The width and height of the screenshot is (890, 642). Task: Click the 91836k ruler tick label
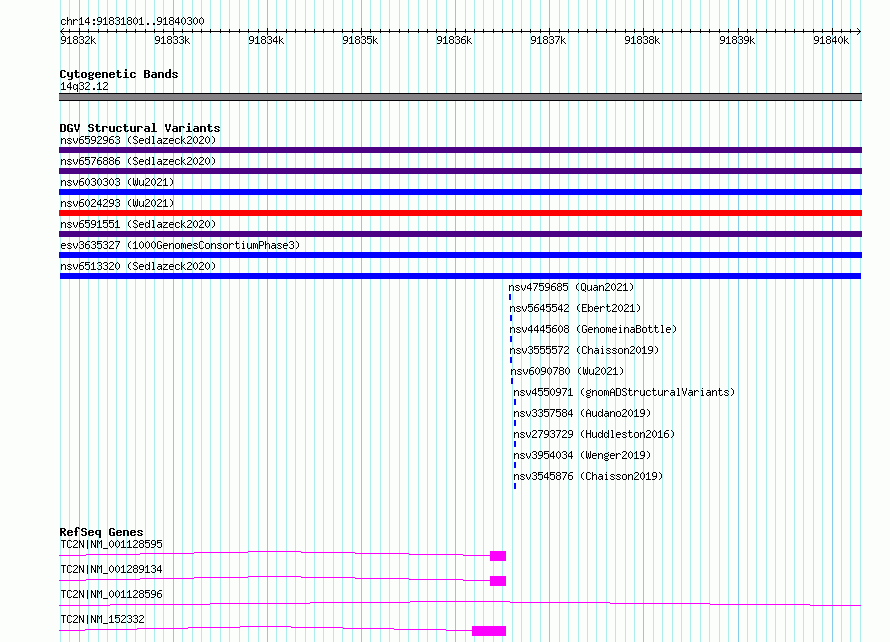click(x=454, y=40)
